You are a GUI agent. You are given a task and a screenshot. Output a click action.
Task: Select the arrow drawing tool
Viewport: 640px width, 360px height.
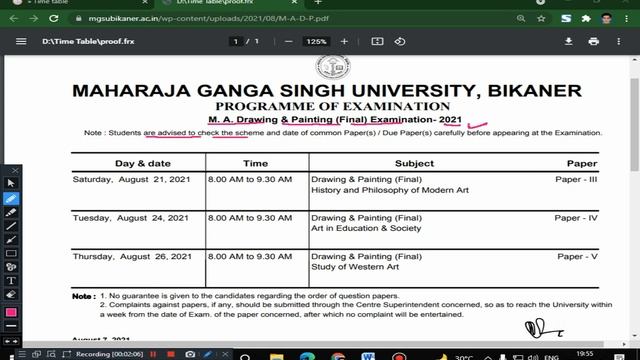11,240
